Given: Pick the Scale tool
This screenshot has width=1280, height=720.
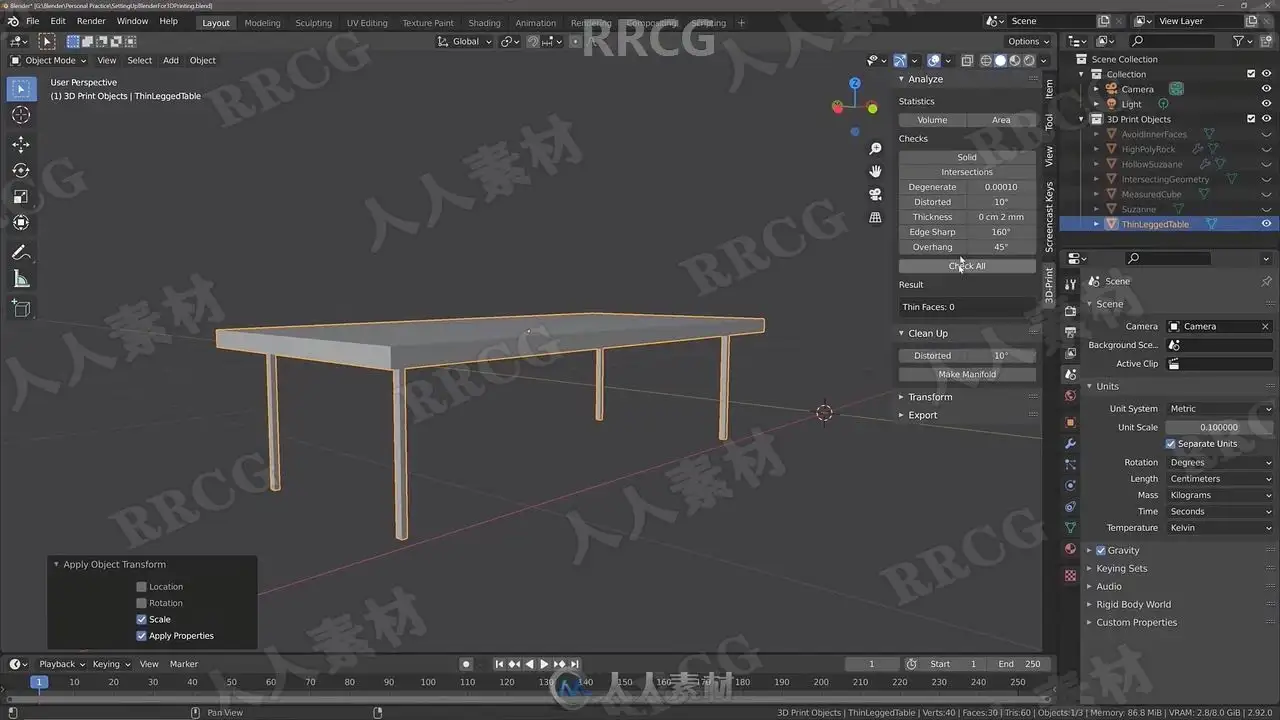Looking at the screenshot, I should pyautogui.click(x=21, y=197).
